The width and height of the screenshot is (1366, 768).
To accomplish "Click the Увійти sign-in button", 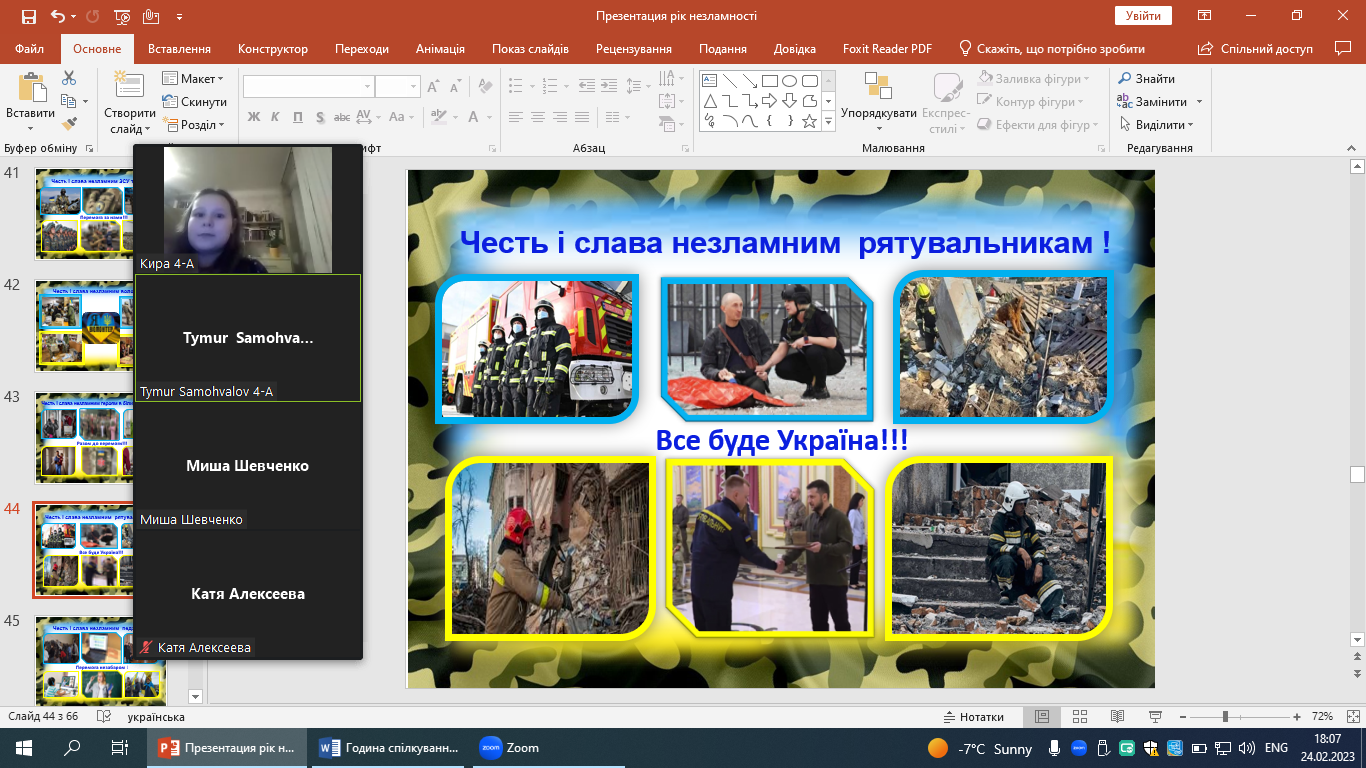I will pyautogui.click(x=1143, y=16).
